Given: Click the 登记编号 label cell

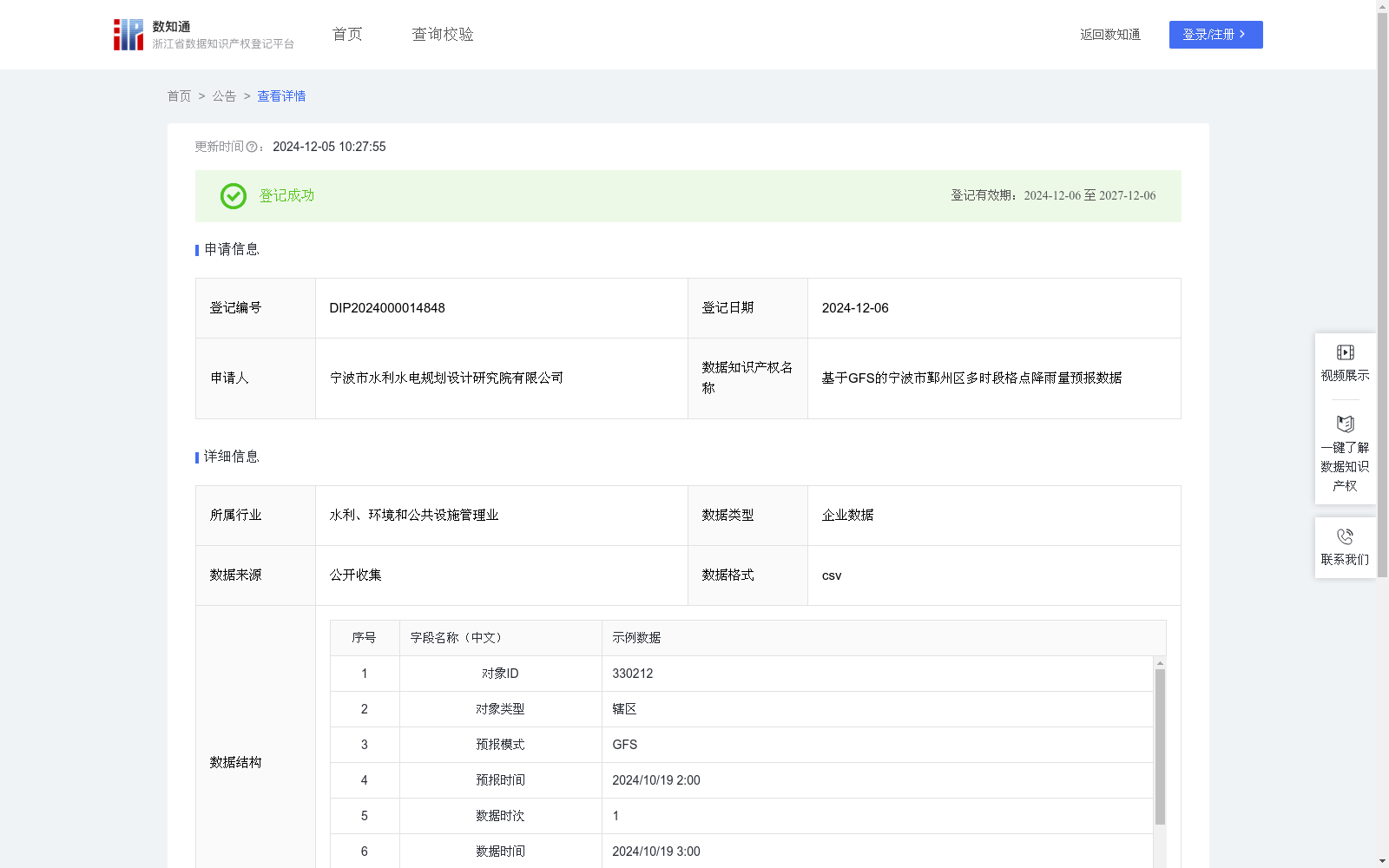Looking at the screenshot, I should pos(255,308).
